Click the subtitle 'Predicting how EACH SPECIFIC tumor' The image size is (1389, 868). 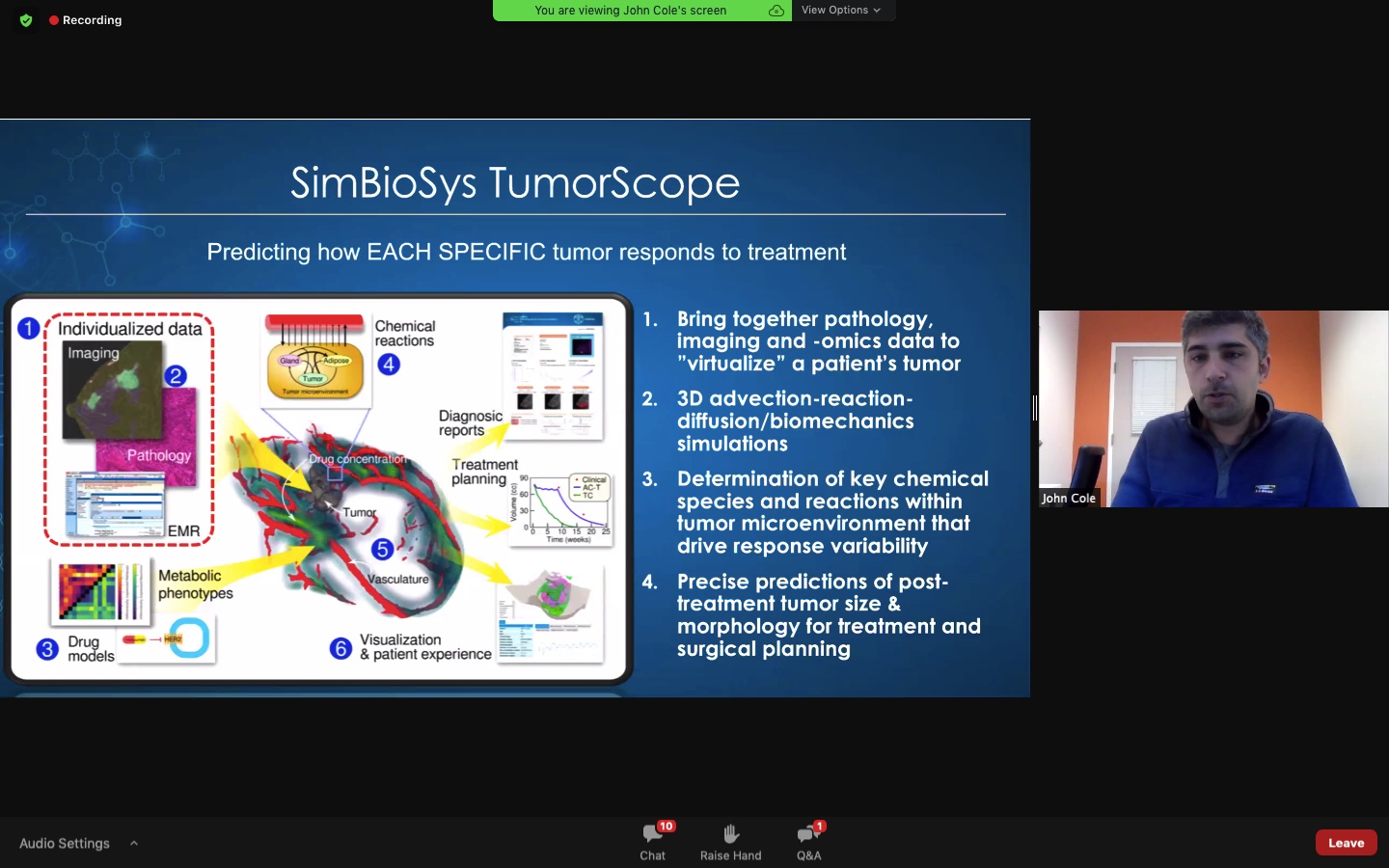point(526,252)
